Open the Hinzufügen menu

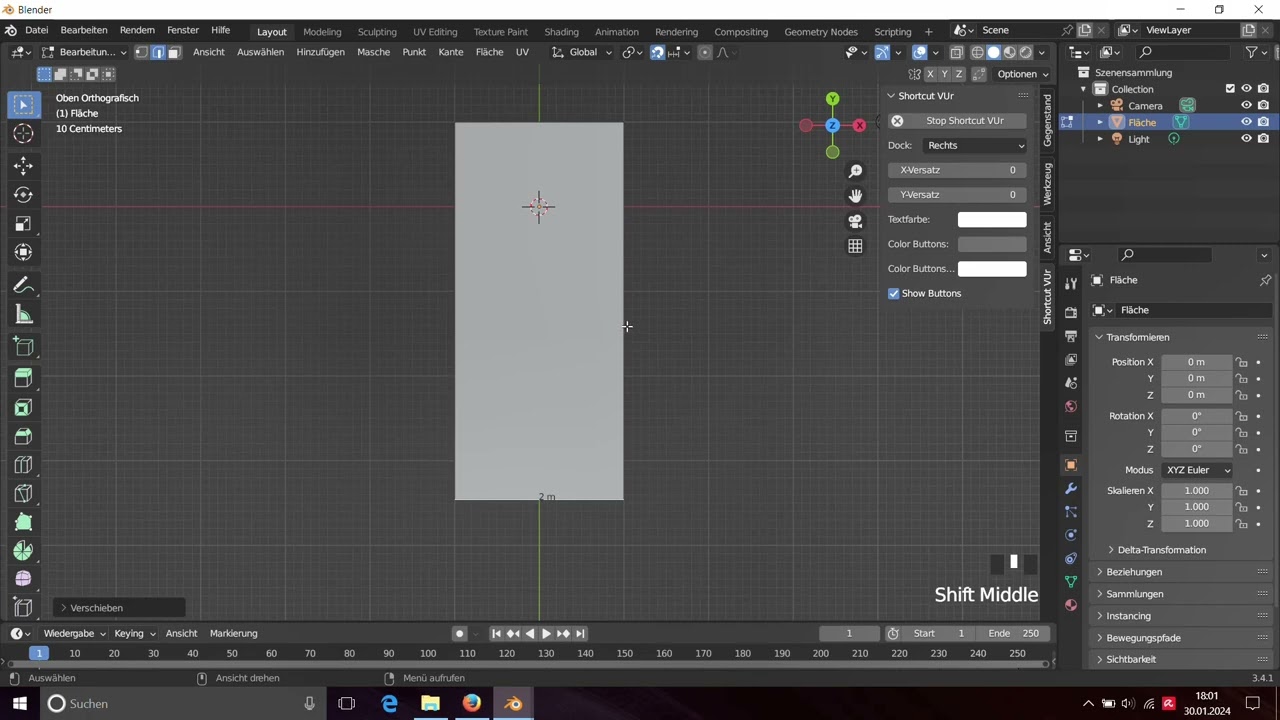point(320,52)
